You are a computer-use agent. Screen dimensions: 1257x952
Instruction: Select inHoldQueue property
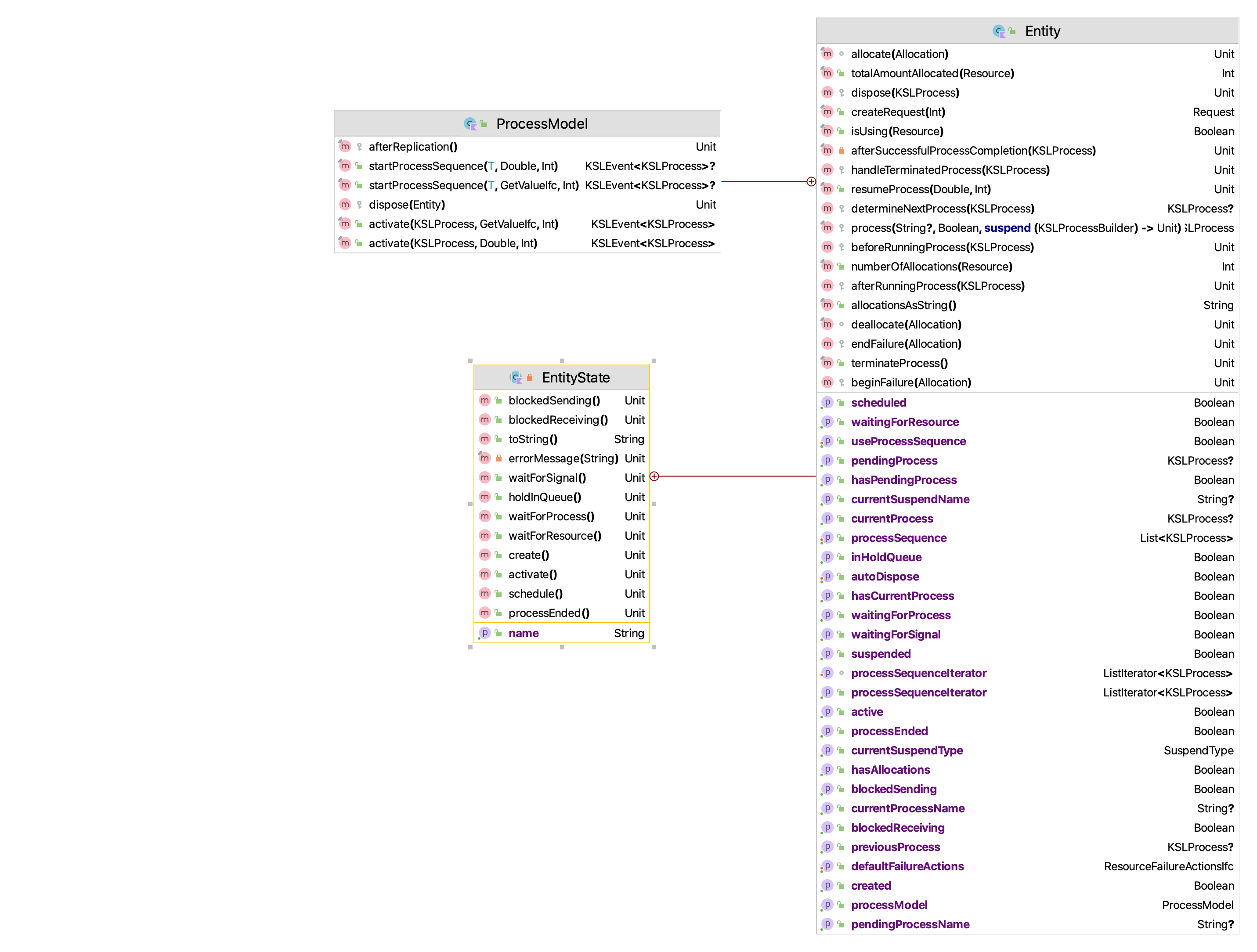1027,557
